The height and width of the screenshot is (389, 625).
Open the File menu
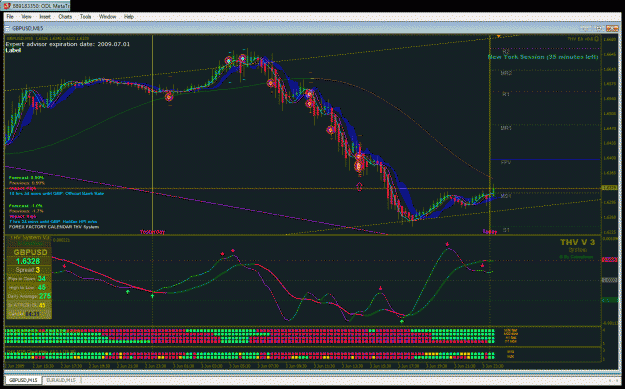click(x=10, y=17)
